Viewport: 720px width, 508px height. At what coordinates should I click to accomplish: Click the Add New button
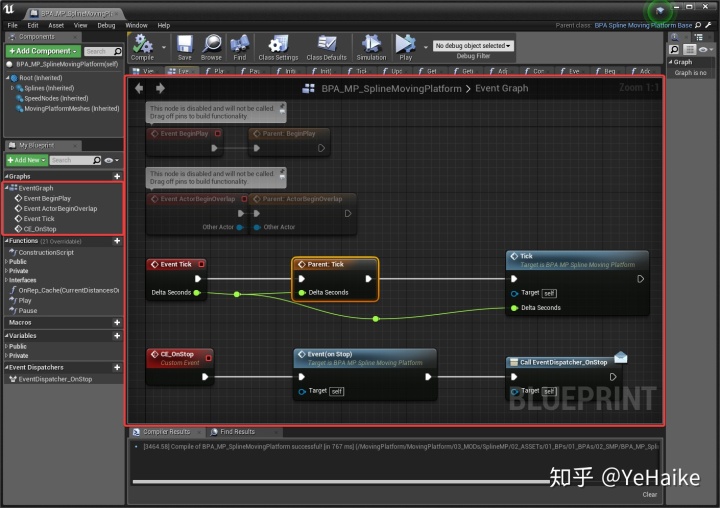click(26, 160)
